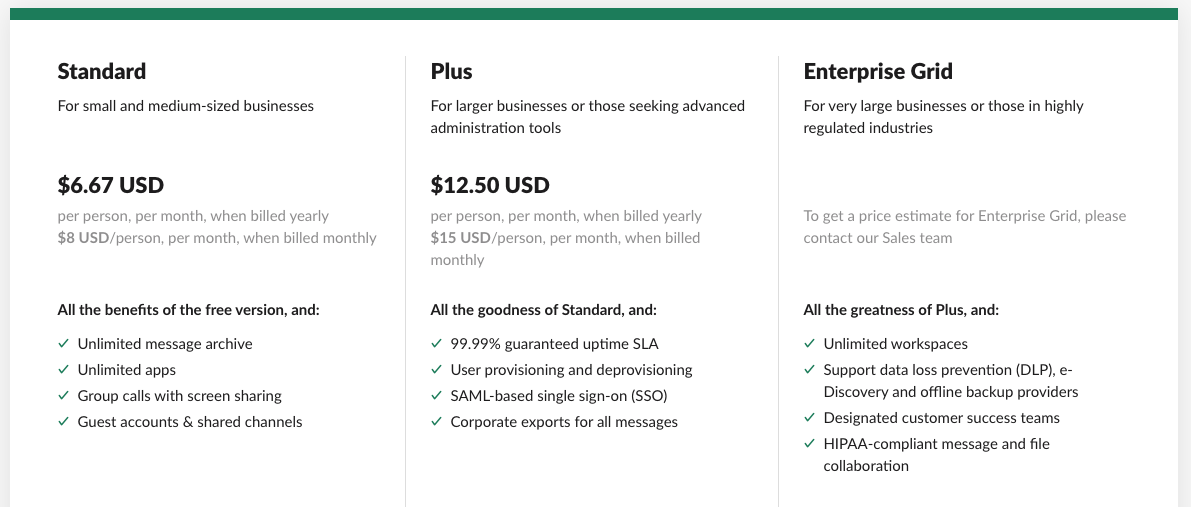Select the Enterprise Grid plan heading

pos(878,71)
